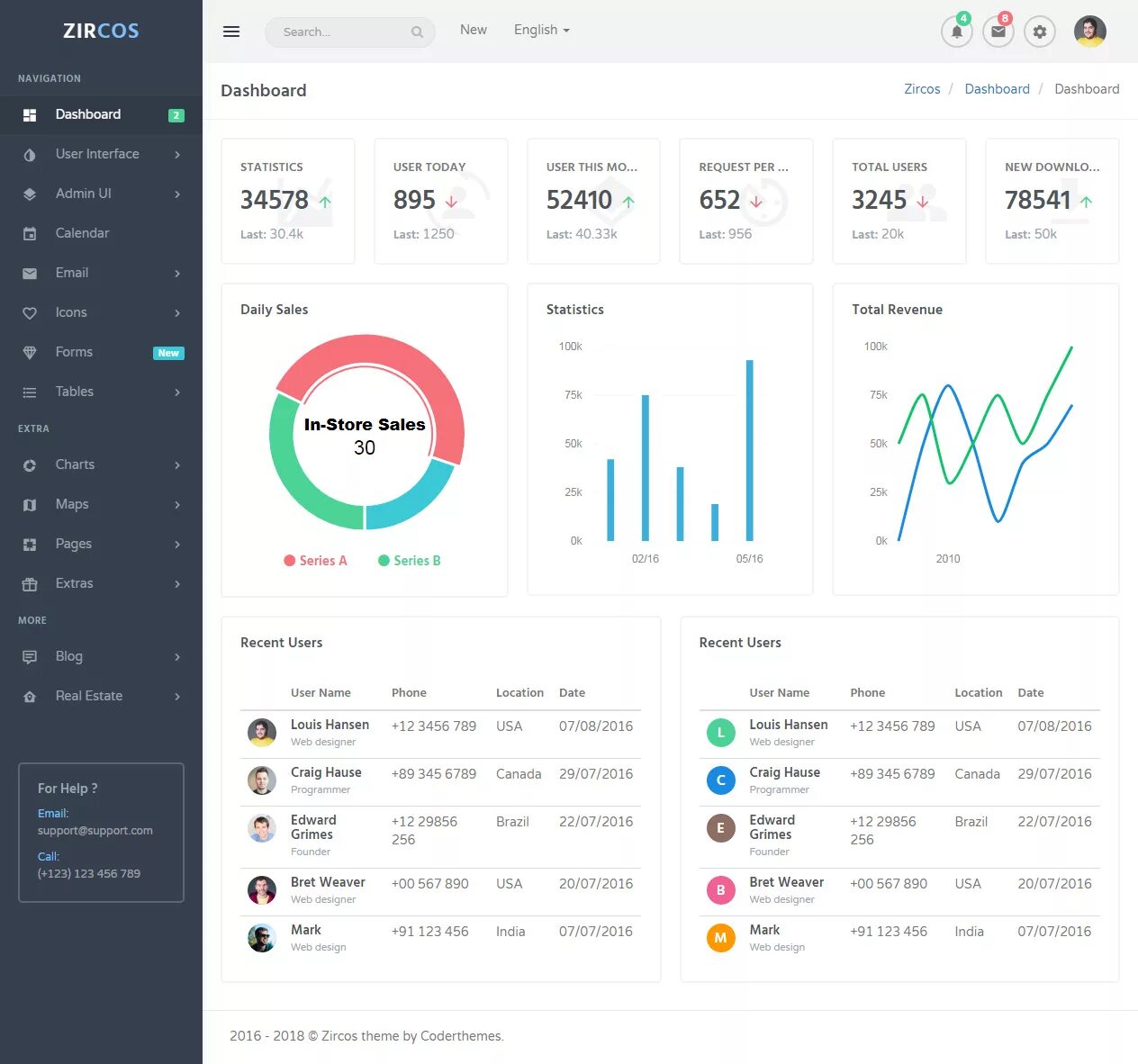Toggle the hamburger sidebar menu icon
This screenshot has width=1138, height=1064.
coord(231,32)
